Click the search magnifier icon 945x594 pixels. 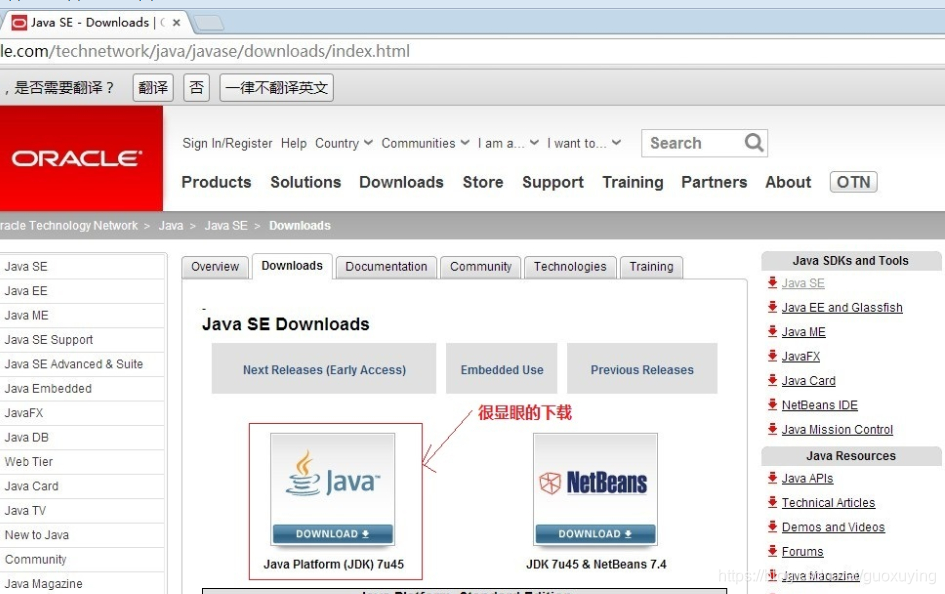tap(755, 142)
